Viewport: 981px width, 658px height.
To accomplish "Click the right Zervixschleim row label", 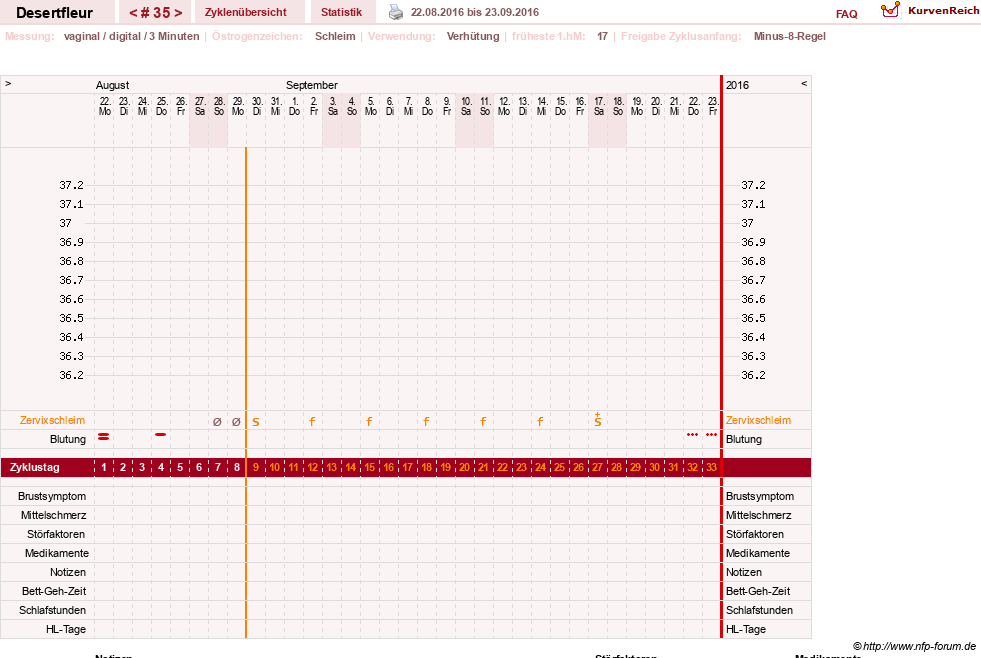I will (758, 420).
